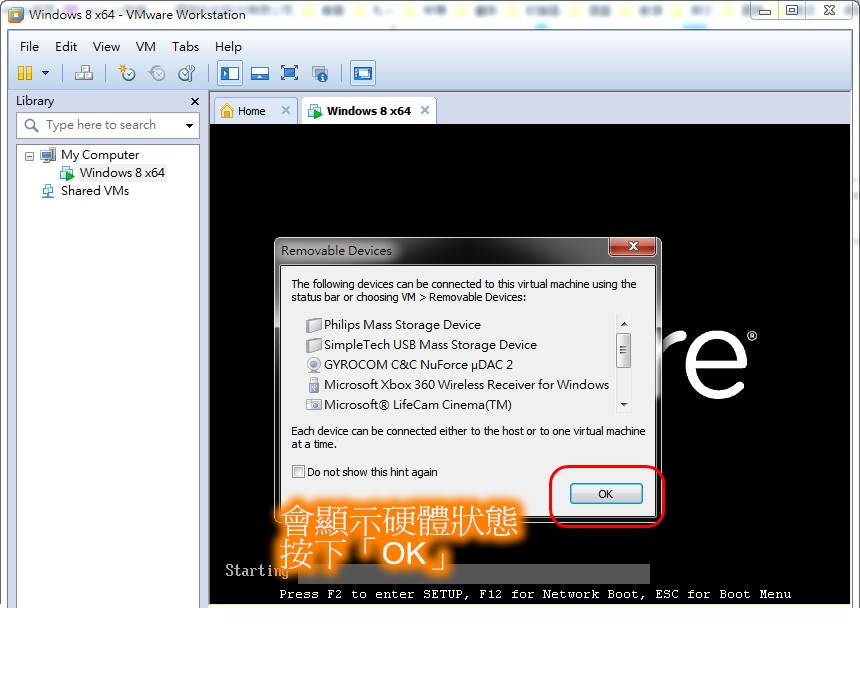Viewport: 860px width, 688px height.
Task: Click the LifeCam camera icon
Action: click(x=313, y=405)
